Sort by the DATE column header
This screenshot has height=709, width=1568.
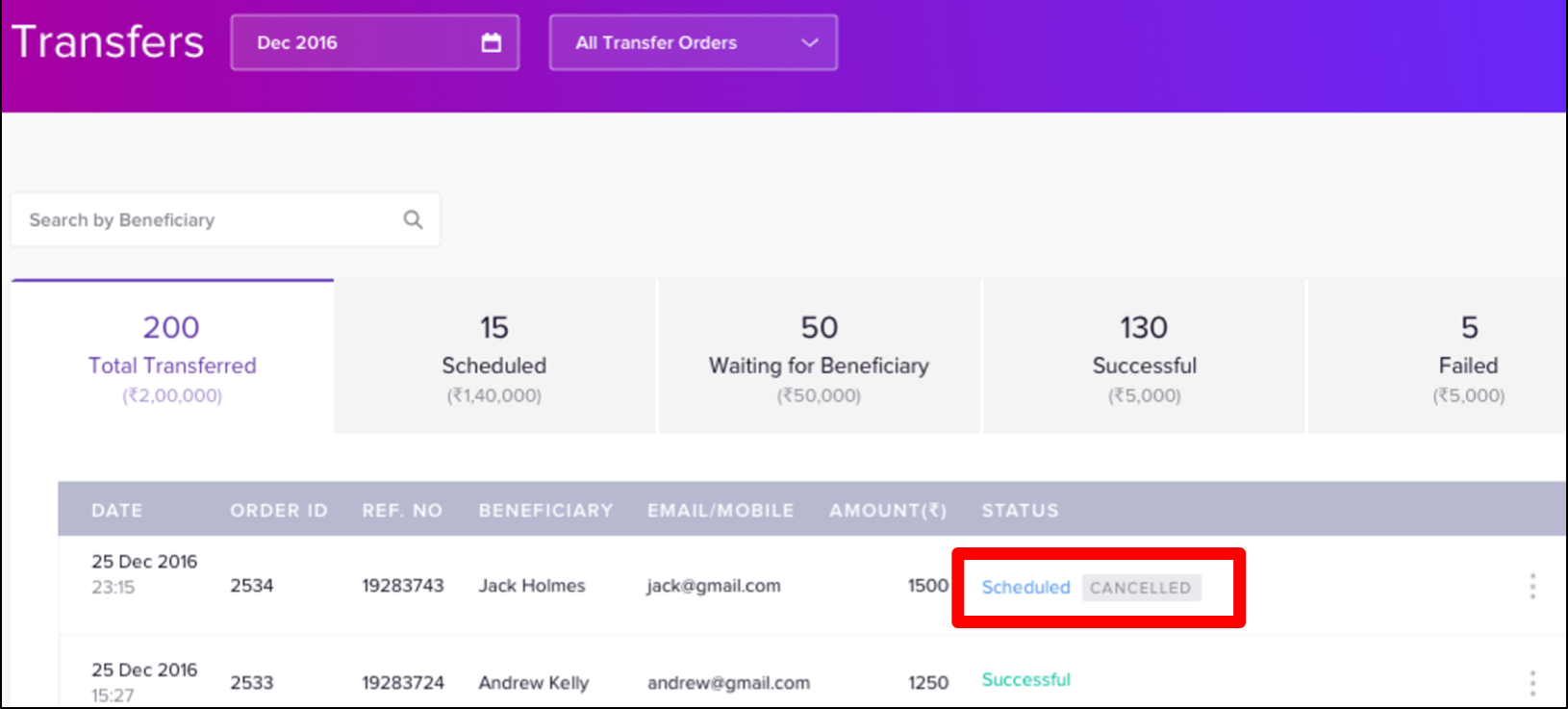point(116,511)
